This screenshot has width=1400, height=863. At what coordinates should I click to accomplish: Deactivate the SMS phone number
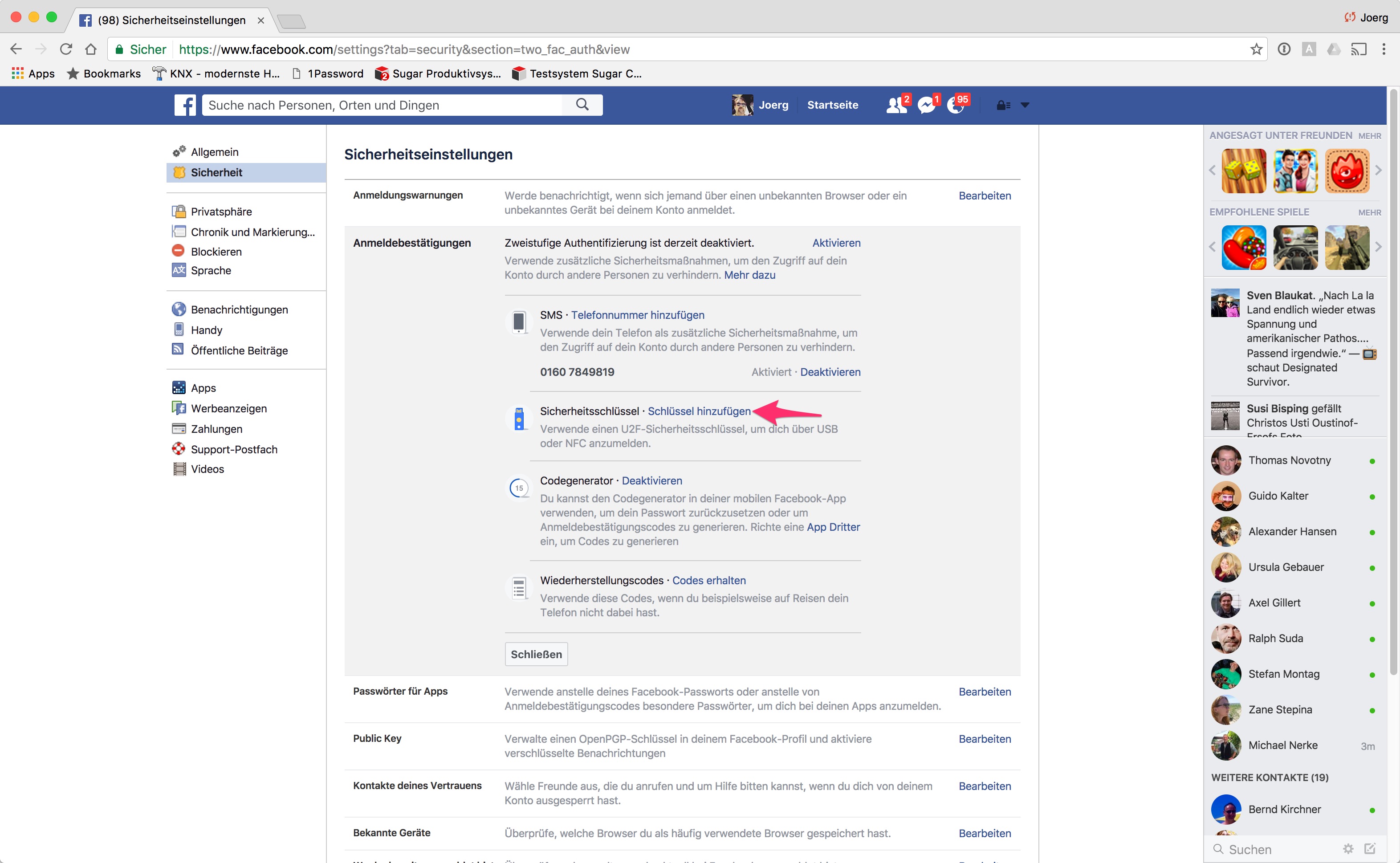click(830, 372)
